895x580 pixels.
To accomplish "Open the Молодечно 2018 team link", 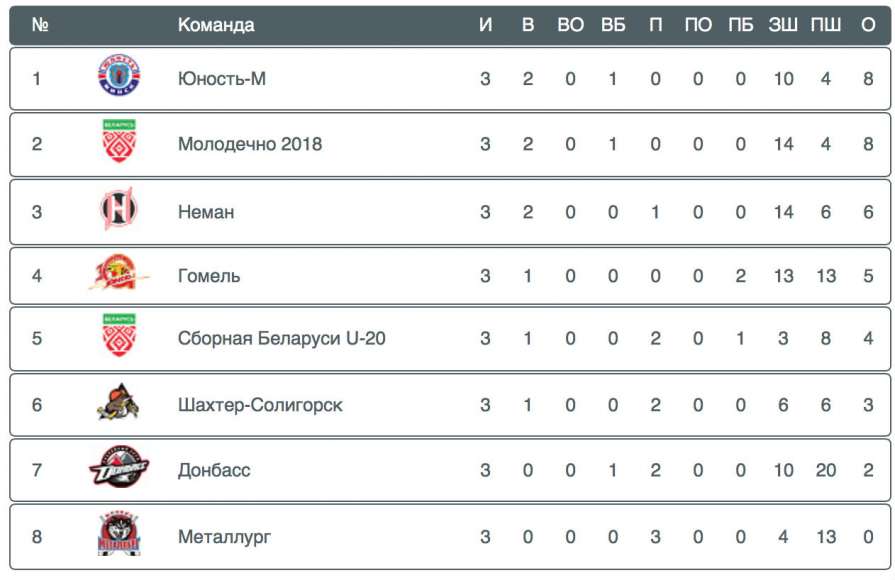I will [x=250, y=144].
